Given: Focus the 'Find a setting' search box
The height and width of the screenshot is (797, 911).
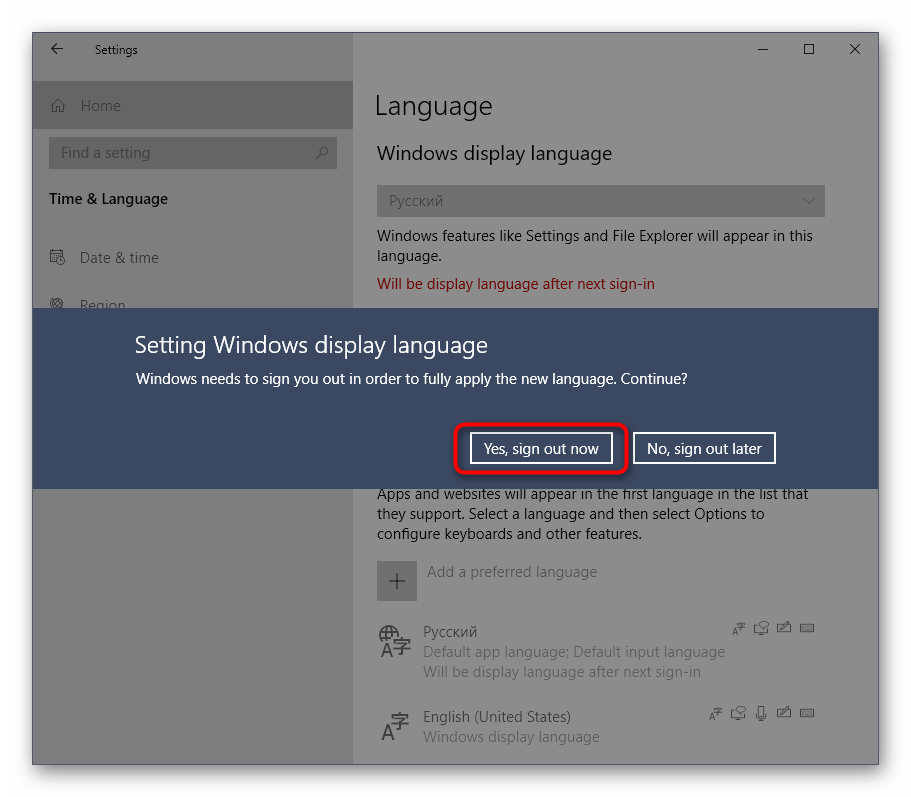Looking at the screenshot, I should (x=192, y=153).
